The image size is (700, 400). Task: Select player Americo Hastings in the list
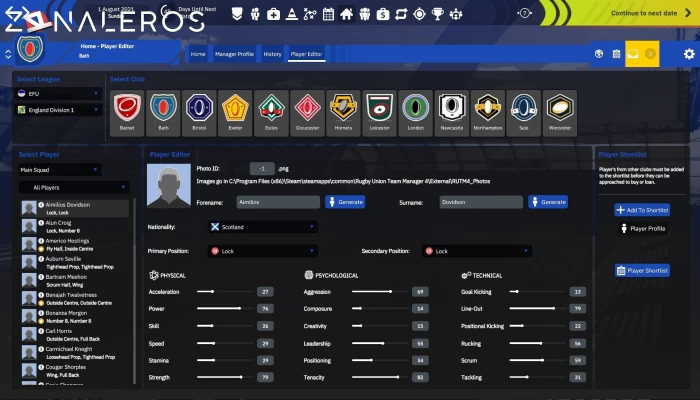(75, 245)
